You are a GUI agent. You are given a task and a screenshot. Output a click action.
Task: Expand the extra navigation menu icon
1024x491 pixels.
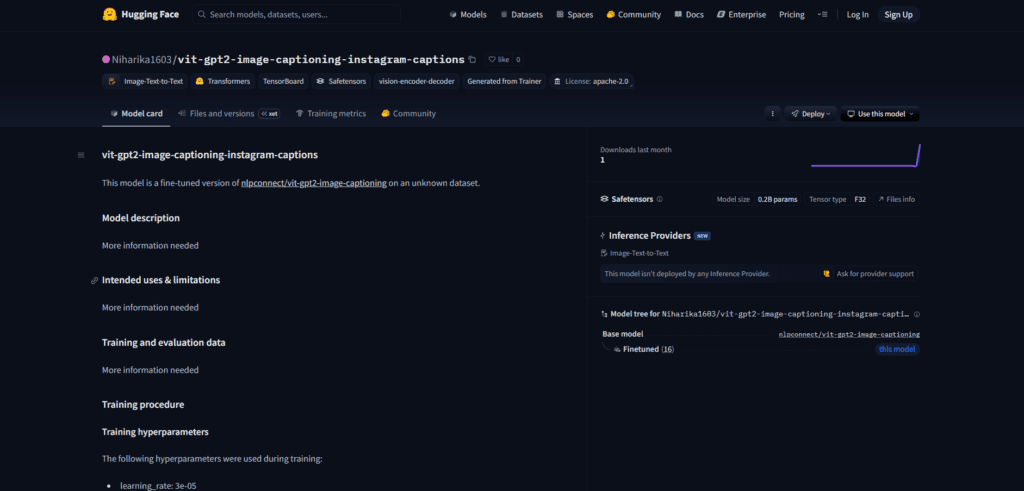tap(823, 14)
